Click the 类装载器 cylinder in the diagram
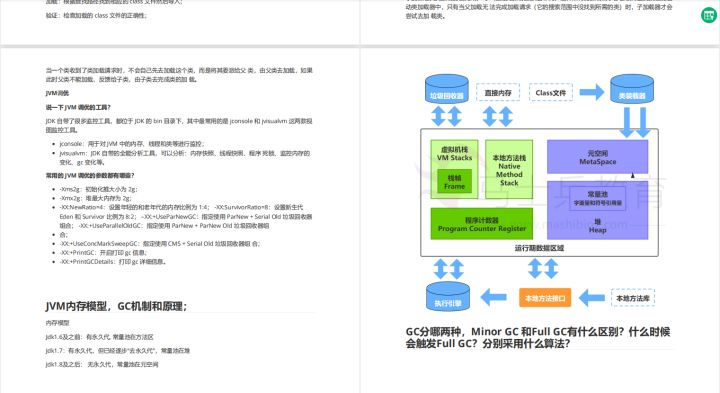 (x=632, y=89)
